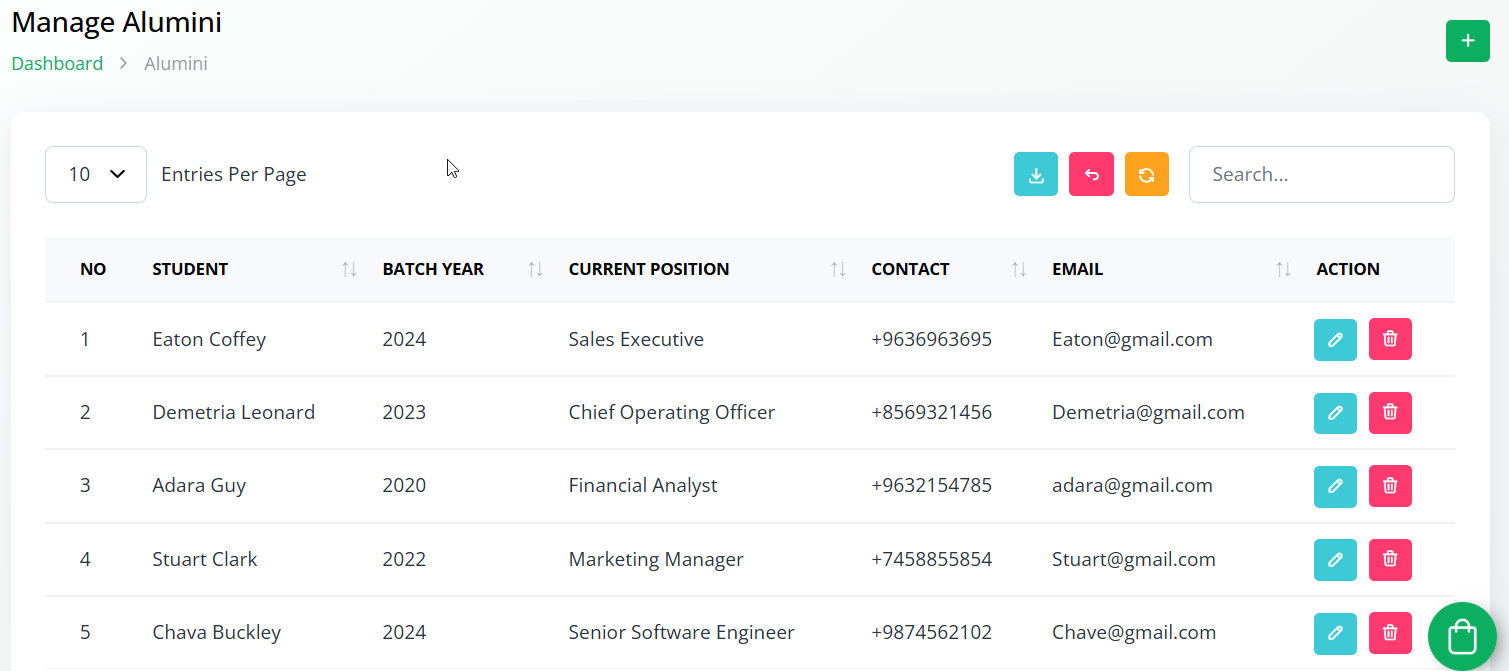Click the Search input field
Image resolution: width=1509 pixels, height=671 pixels.
(x=1321, y=174)
